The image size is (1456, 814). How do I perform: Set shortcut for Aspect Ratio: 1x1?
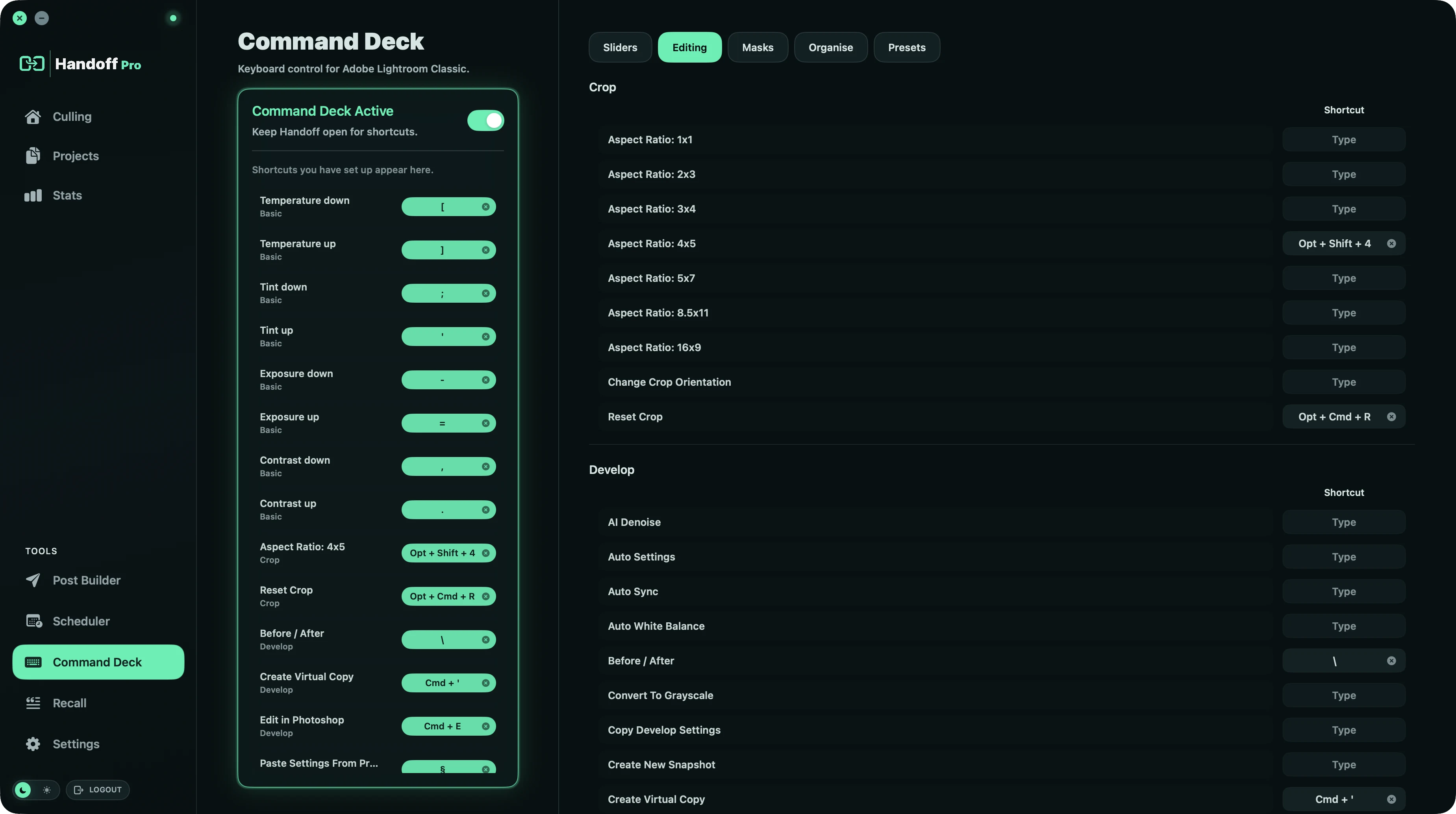tap(1343, 139)
